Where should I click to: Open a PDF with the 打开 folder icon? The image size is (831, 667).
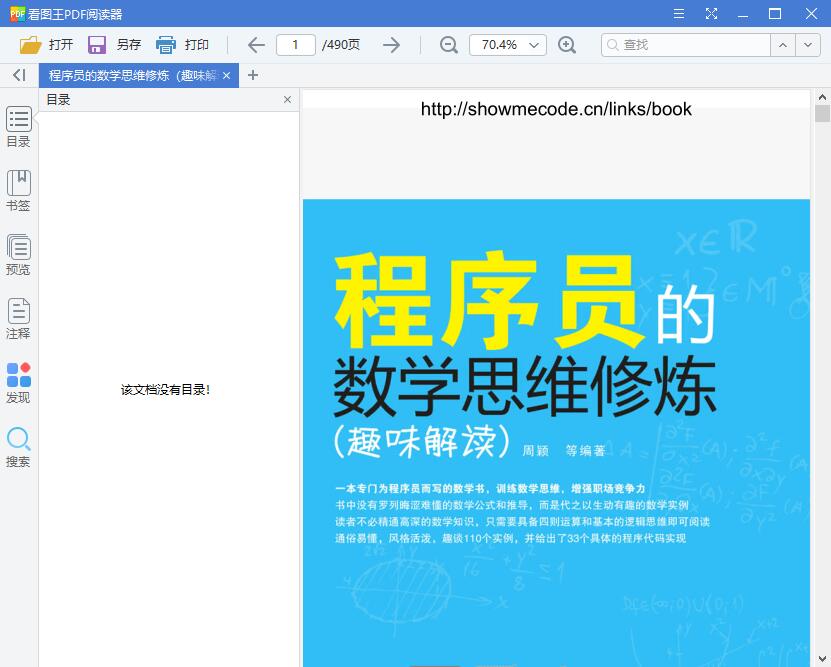click(x=30, y=45)
